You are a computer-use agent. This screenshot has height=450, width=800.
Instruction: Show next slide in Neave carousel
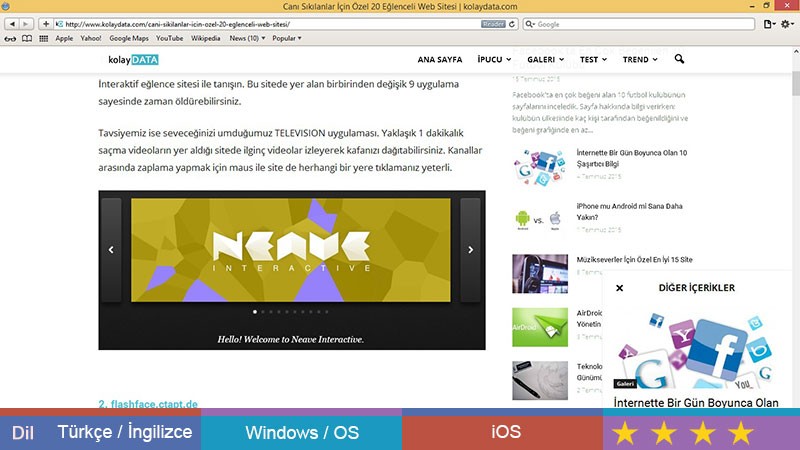tap(470, 249)
